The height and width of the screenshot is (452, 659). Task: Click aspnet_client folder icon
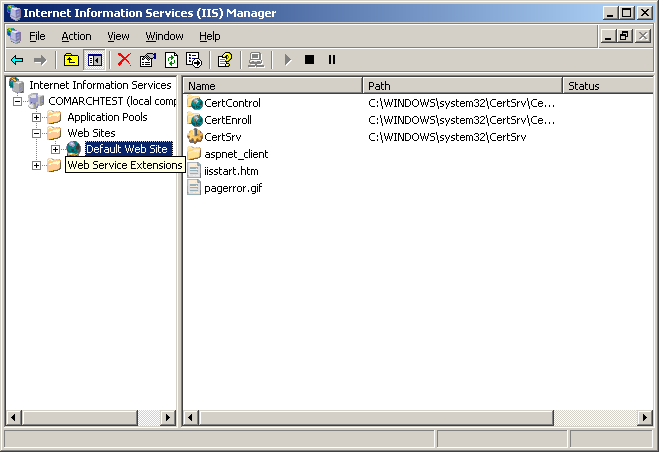(x=194, y=153)
